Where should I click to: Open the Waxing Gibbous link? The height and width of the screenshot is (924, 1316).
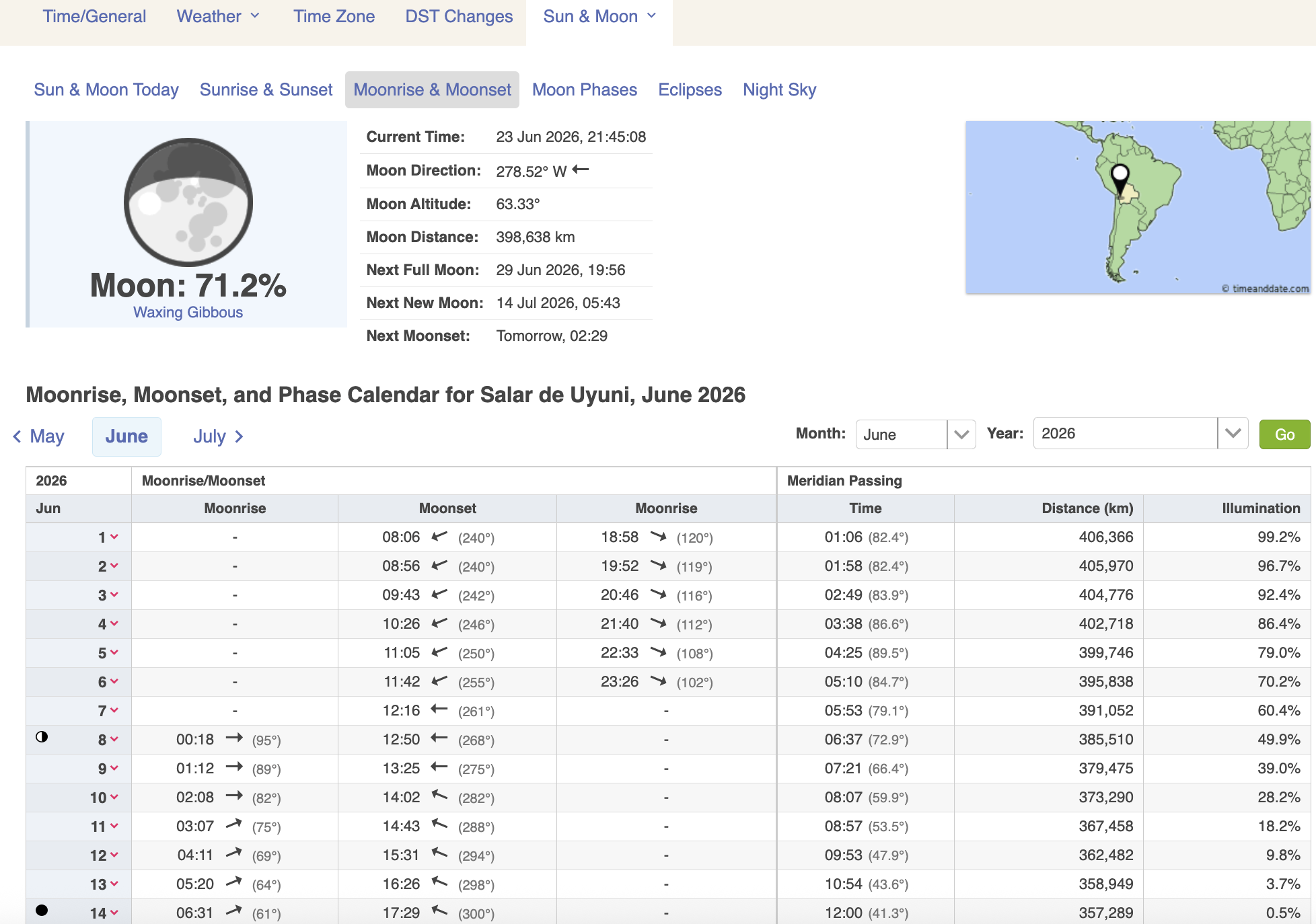188,312
